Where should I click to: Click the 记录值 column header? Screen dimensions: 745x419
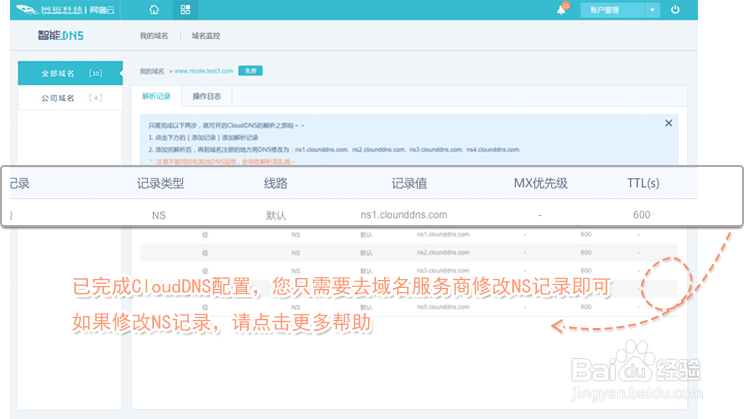tap(409, 183)
